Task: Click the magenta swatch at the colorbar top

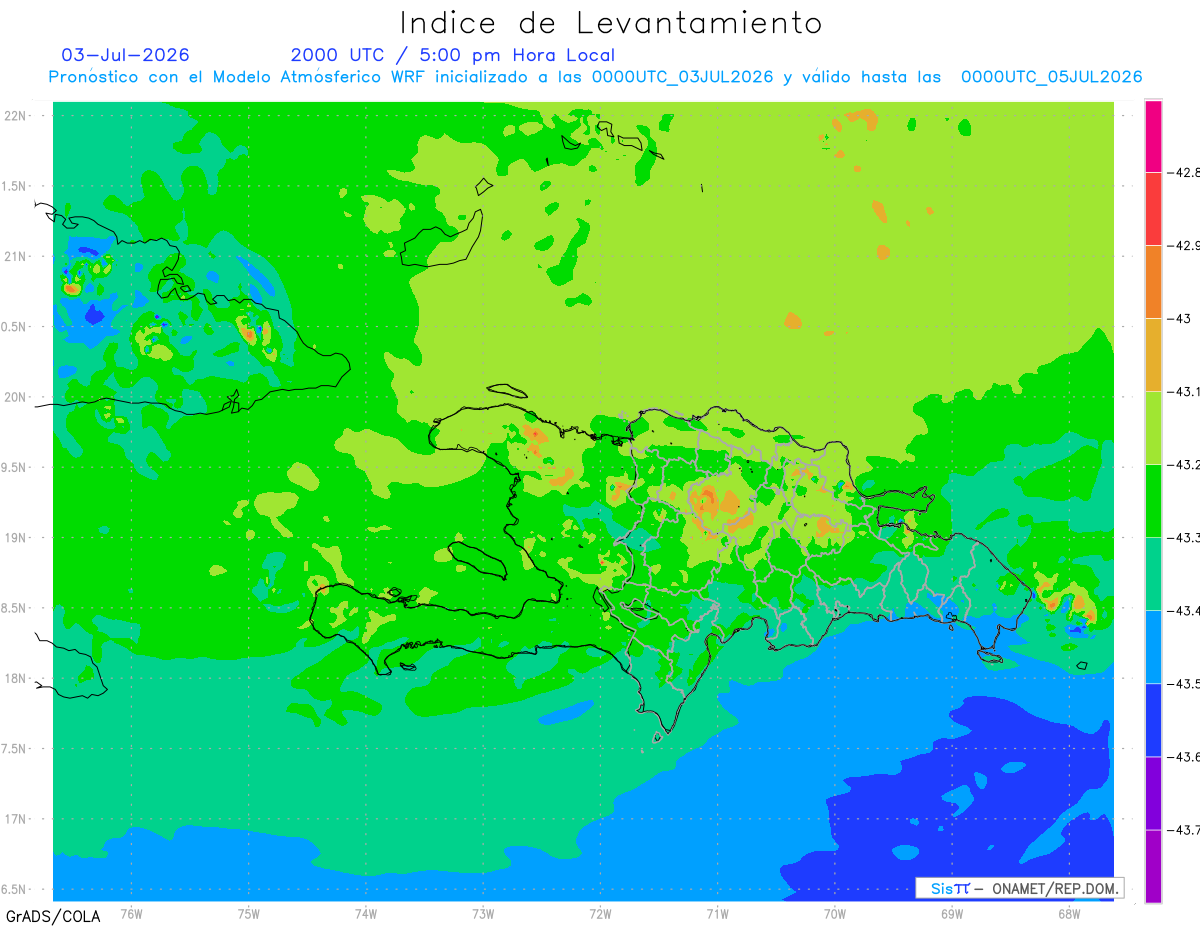Action: click(1153, 136)
